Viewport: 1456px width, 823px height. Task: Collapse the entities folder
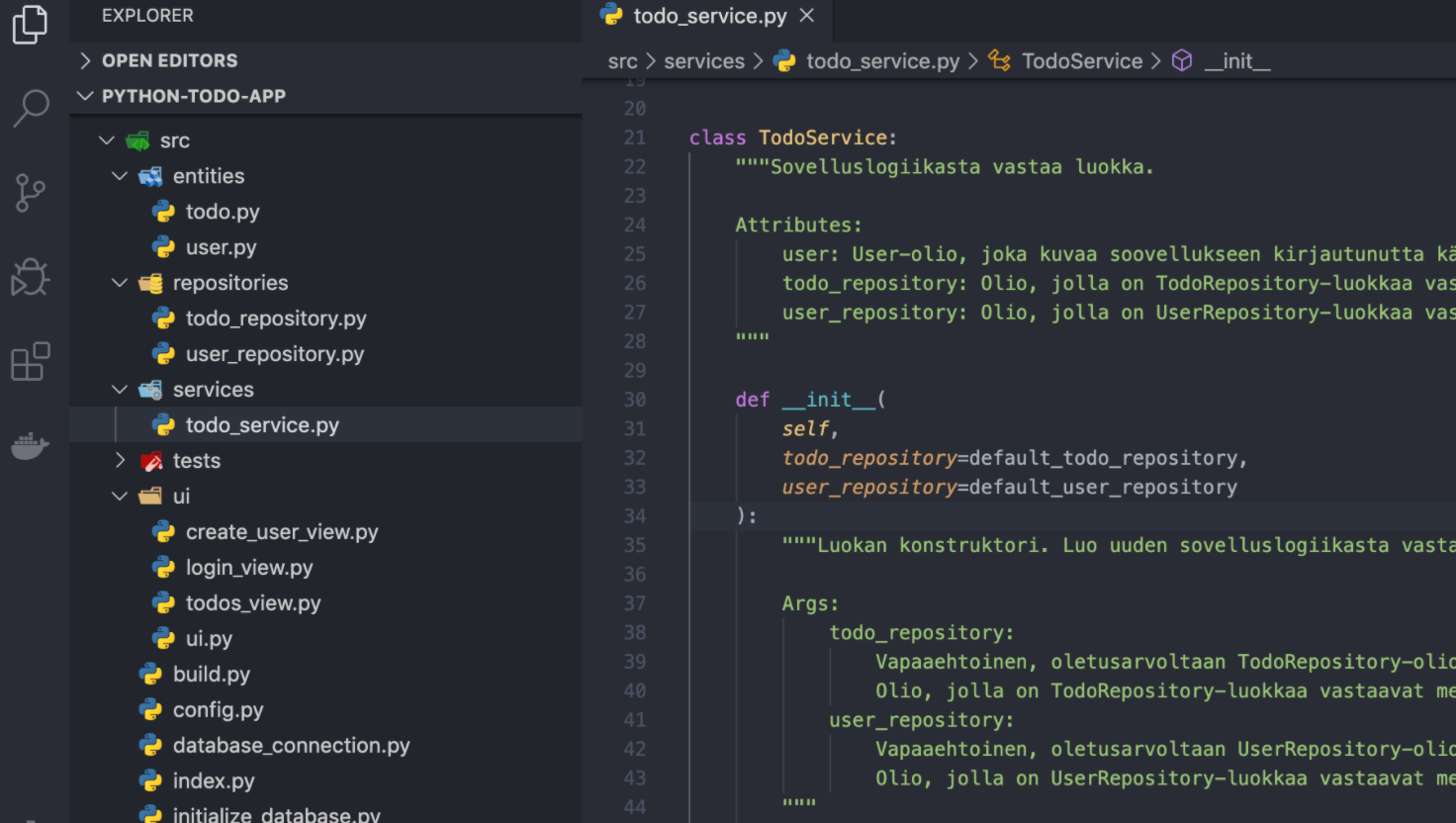click(120, 176)
